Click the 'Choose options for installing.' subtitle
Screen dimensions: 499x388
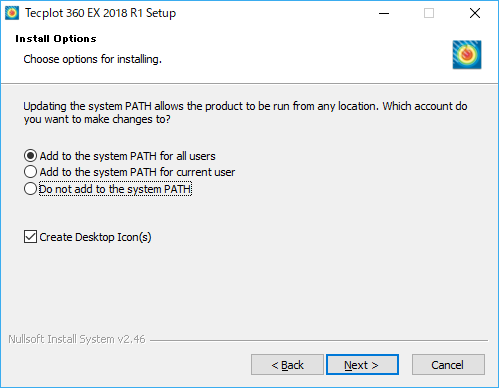(x=92, y=59)
